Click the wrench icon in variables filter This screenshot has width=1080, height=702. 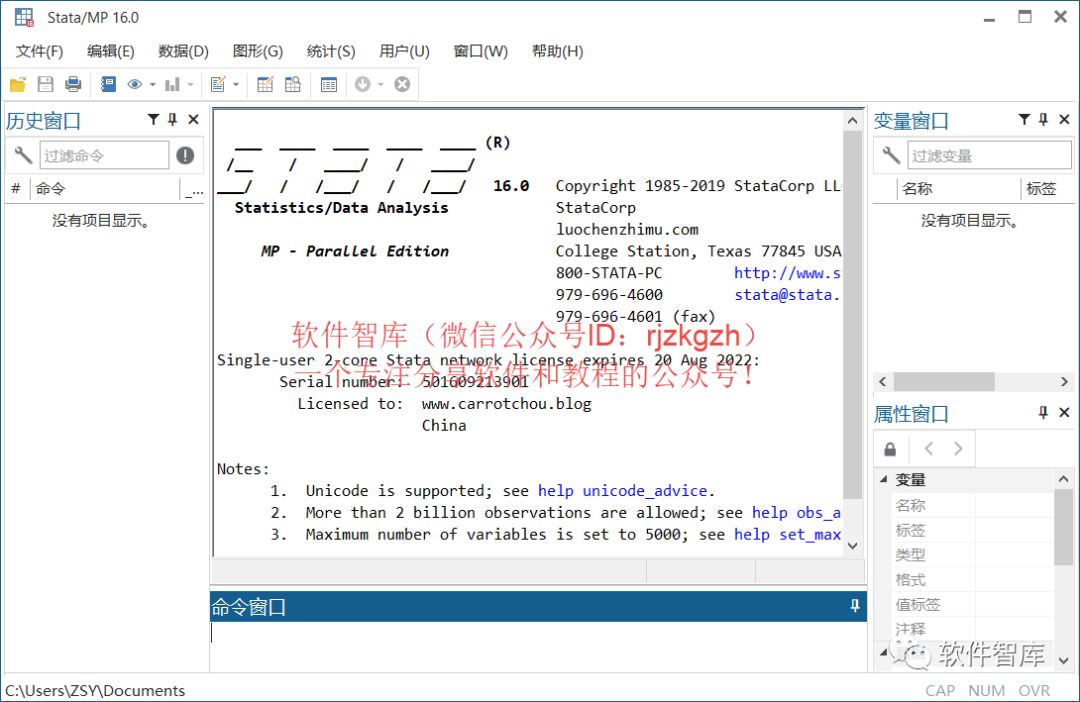[891, 155]
